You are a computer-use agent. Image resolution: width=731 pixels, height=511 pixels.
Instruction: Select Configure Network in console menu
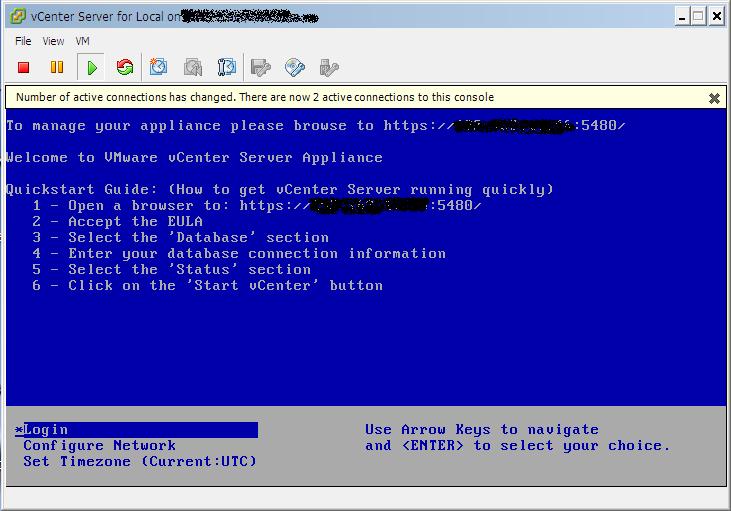pyautogui.click(x=99, y=446)
